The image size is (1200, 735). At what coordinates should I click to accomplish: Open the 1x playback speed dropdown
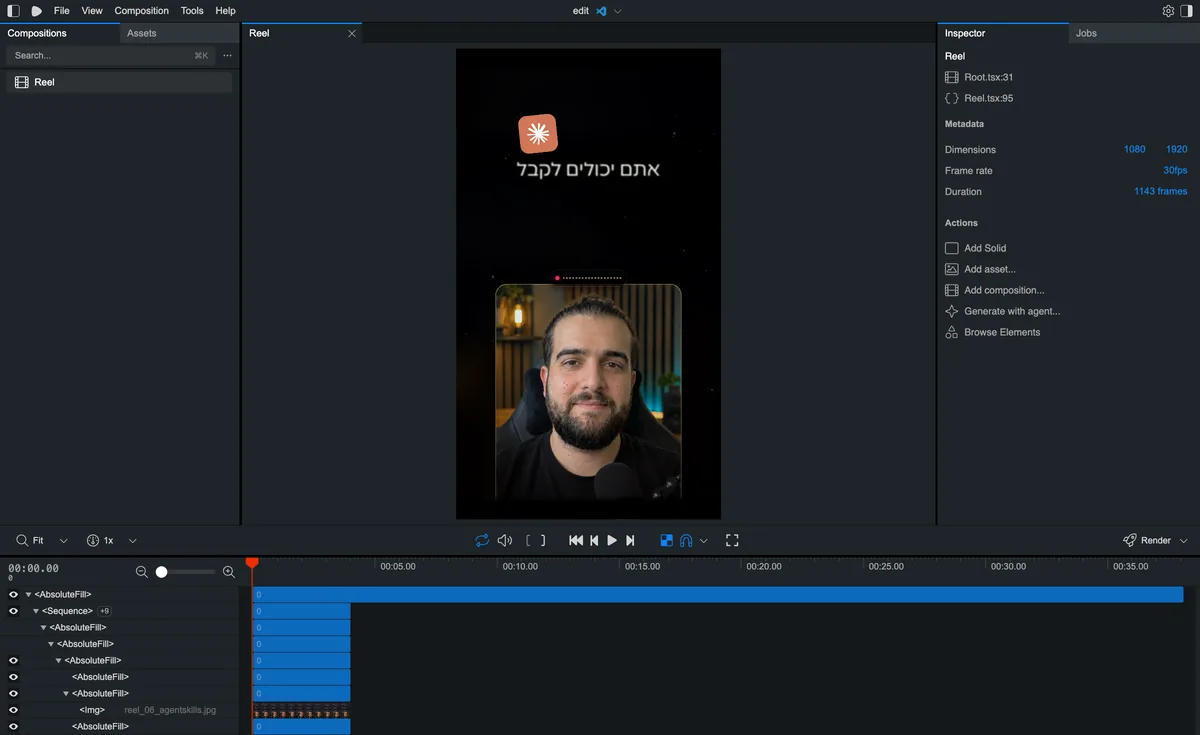point(132,540)
